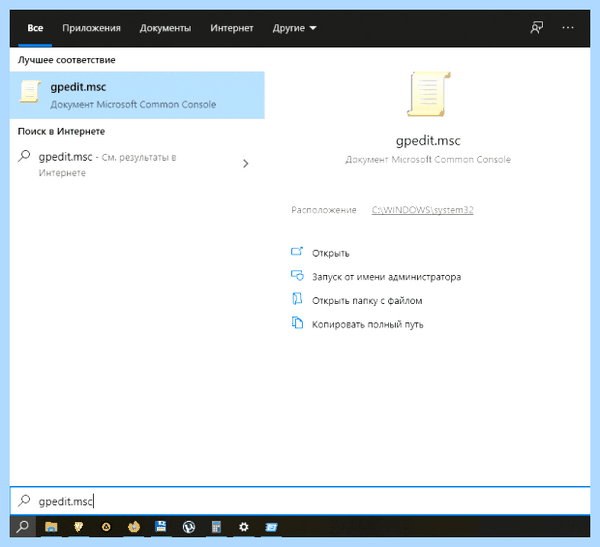The image size is (600, 547).
Task: Select the Интернет tab
Action: pyautogui.click(x=232, y=28)
